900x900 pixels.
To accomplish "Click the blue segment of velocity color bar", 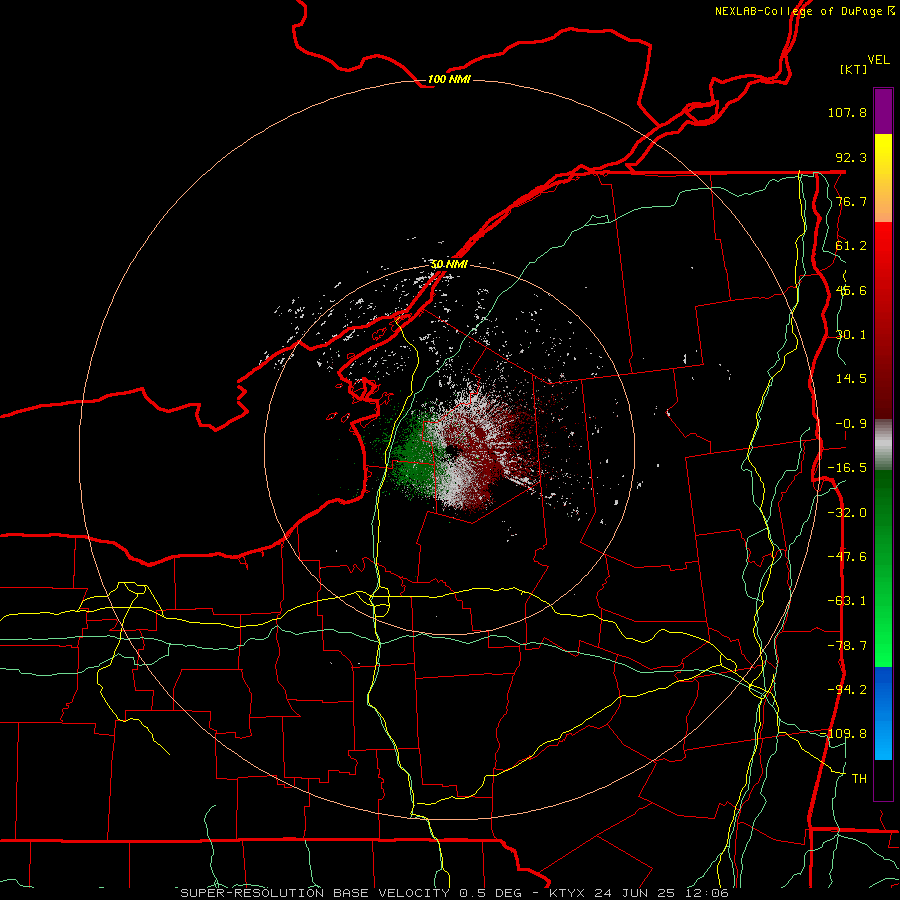I will point(883,713).
